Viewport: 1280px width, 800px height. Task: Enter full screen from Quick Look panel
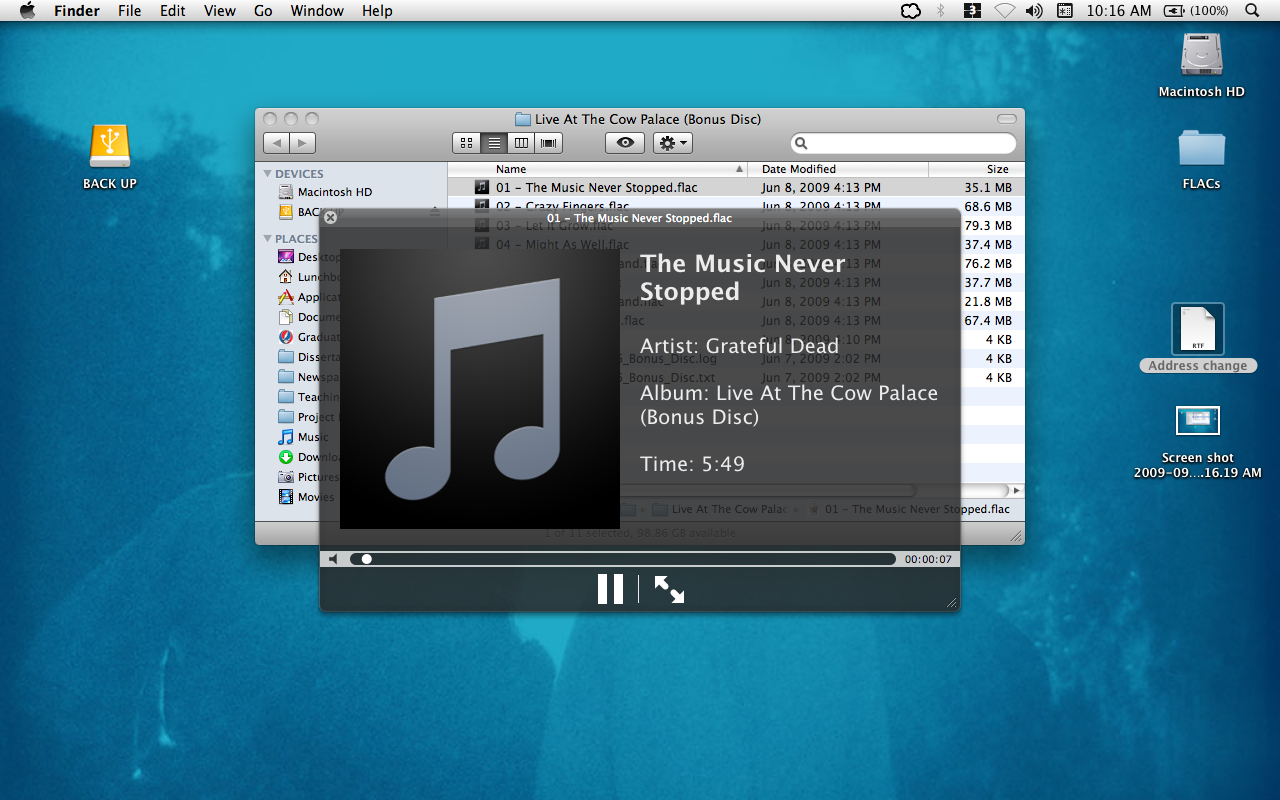point(669,589)
